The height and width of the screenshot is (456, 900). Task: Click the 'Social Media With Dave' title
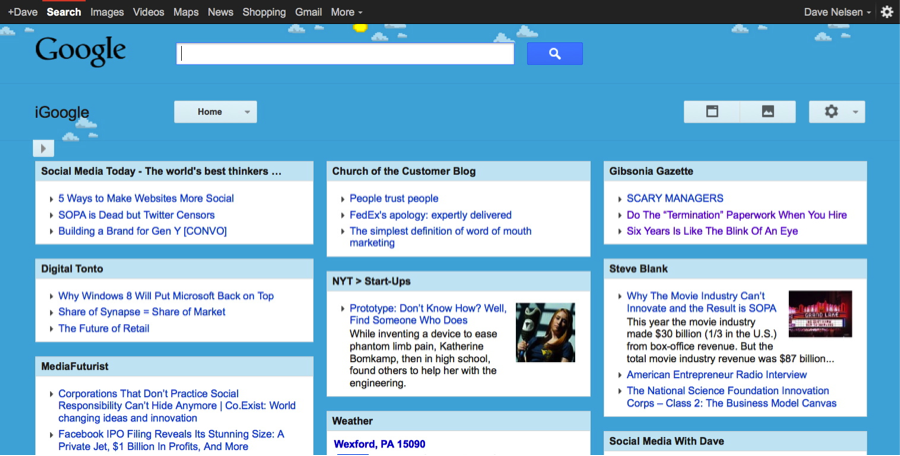pyautogui.click(x=666, y=441)
